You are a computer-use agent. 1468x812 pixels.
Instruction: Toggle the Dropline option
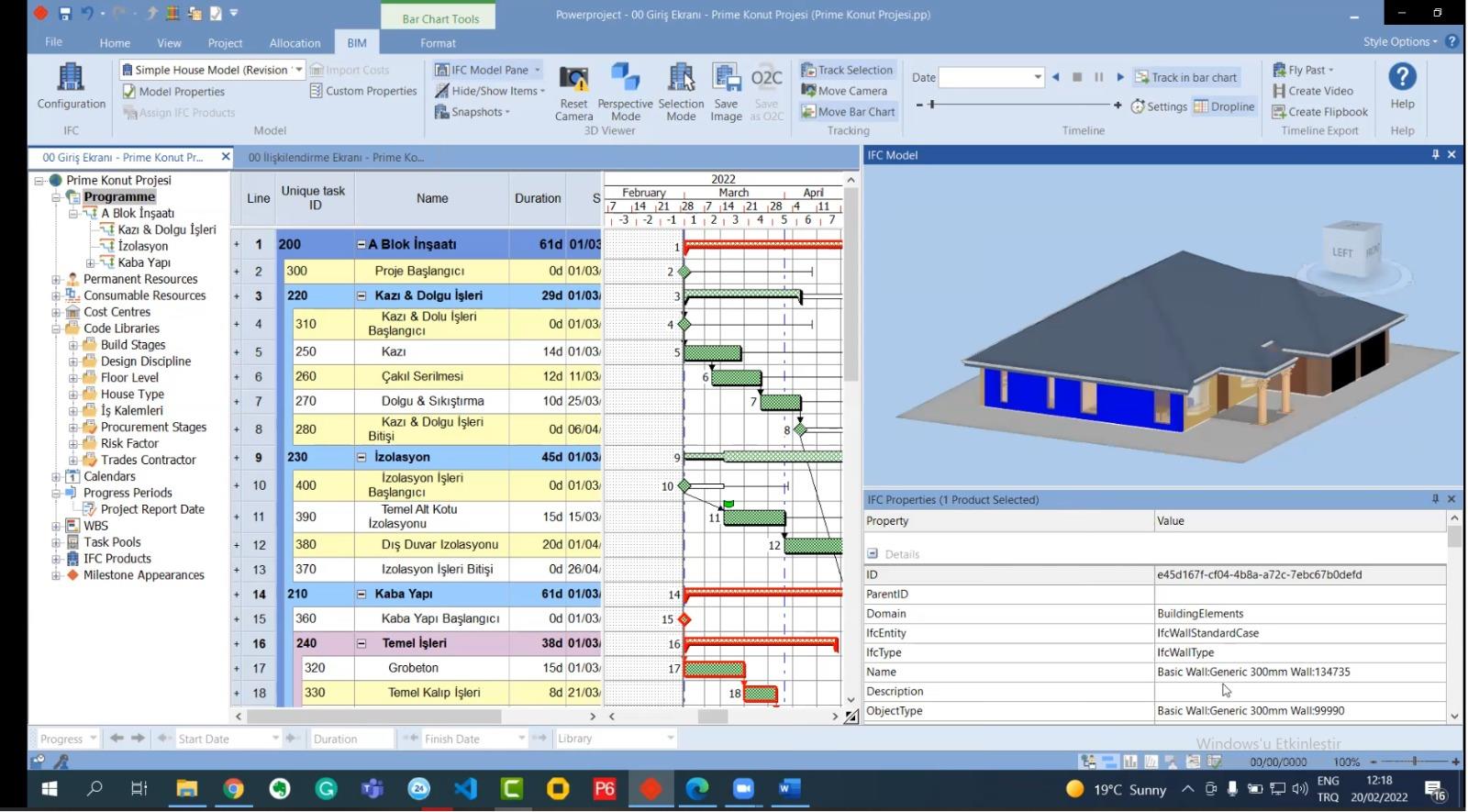pos(1224,106)
